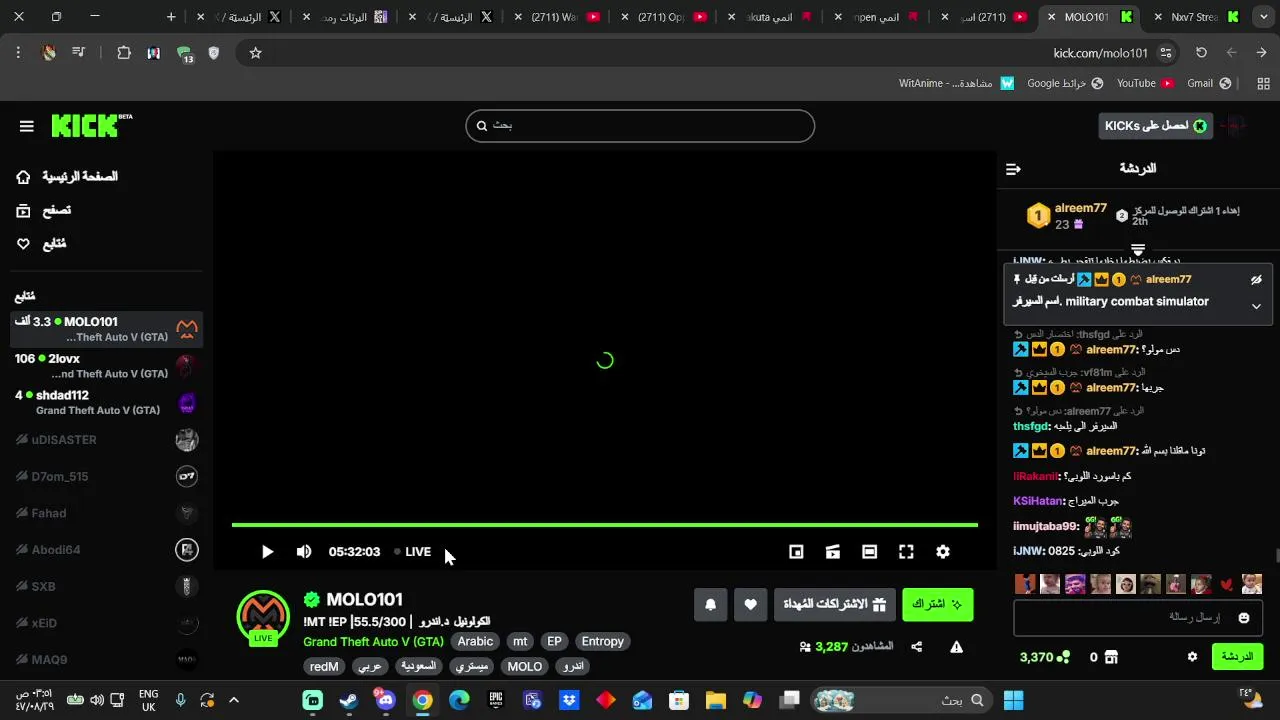Click the green stream progress bar

click(605, 524)
